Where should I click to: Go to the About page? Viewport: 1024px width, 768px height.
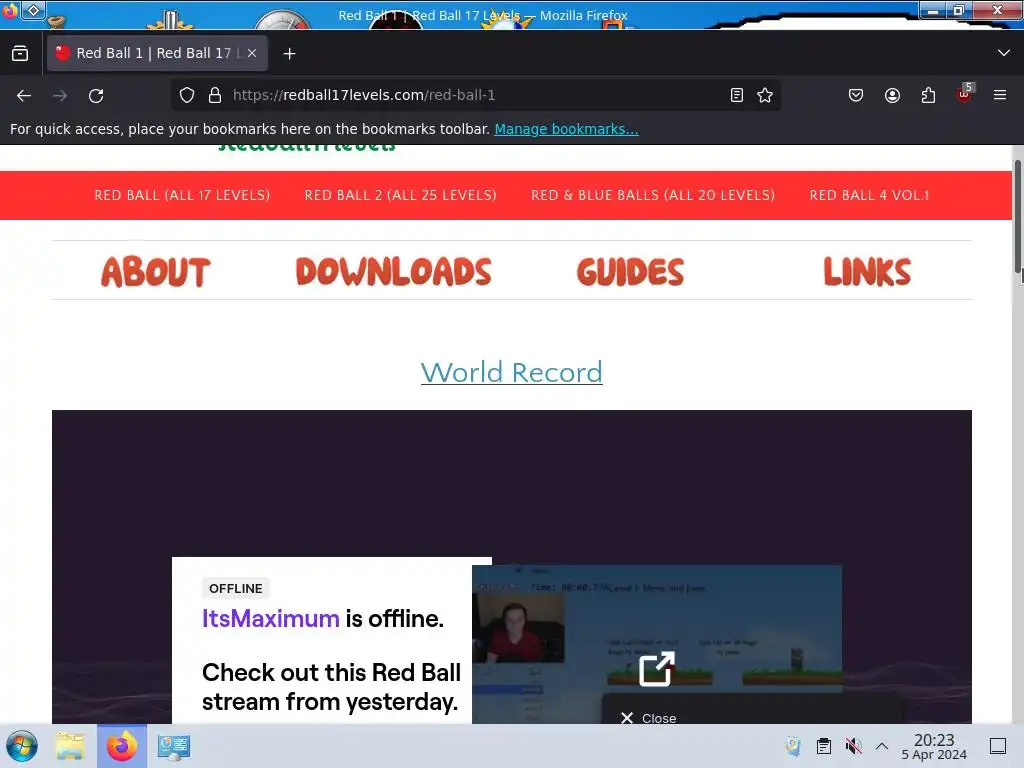[156, 272]
